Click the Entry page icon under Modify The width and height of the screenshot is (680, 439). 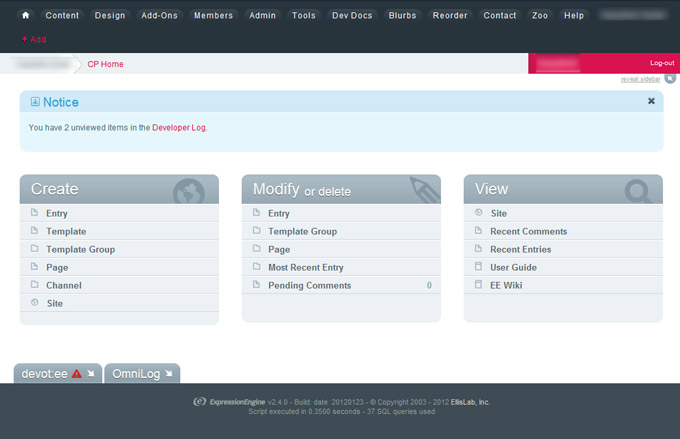pos(256,213)
